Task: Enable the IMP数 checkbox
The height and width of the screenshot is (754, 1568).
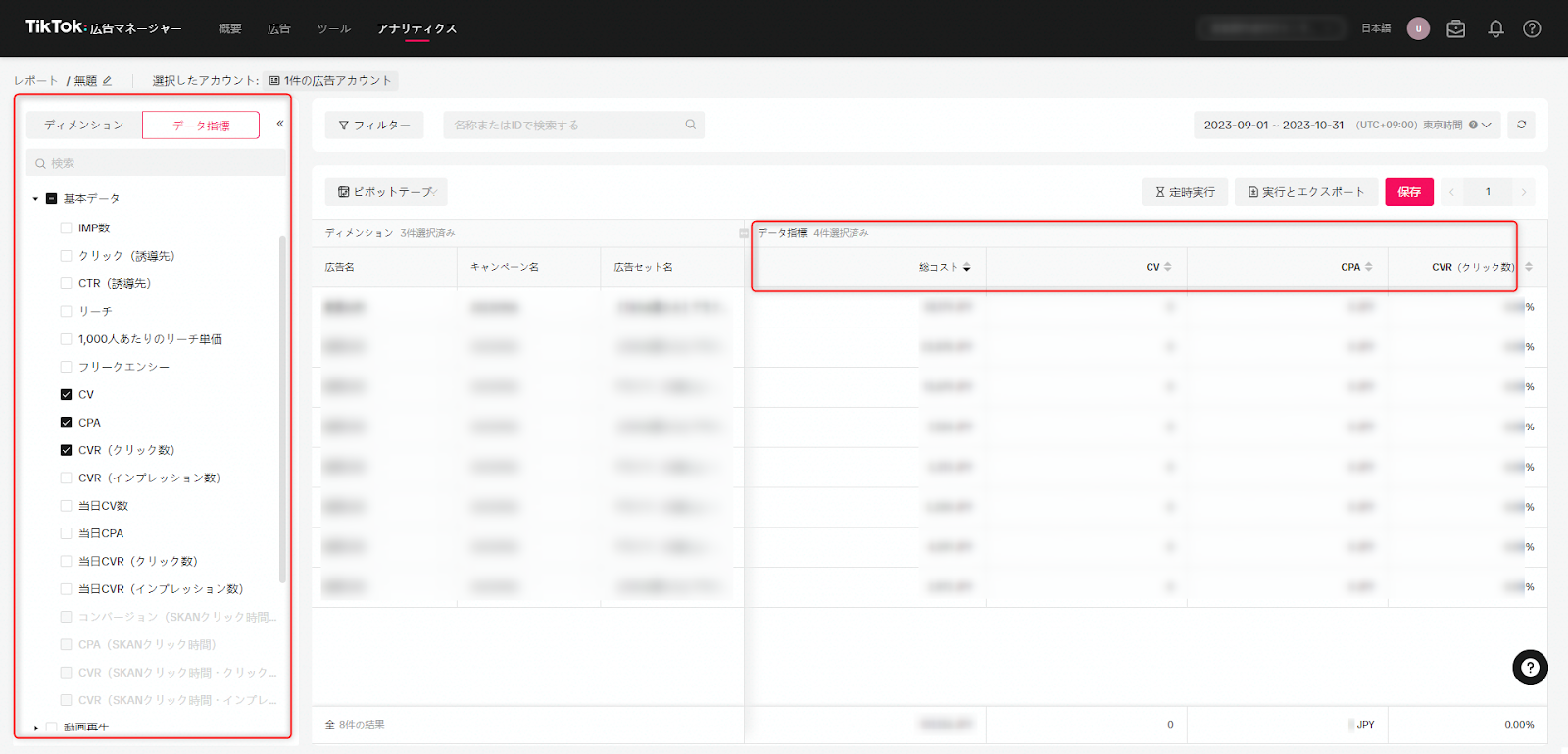Action: [x=66, y=228]
